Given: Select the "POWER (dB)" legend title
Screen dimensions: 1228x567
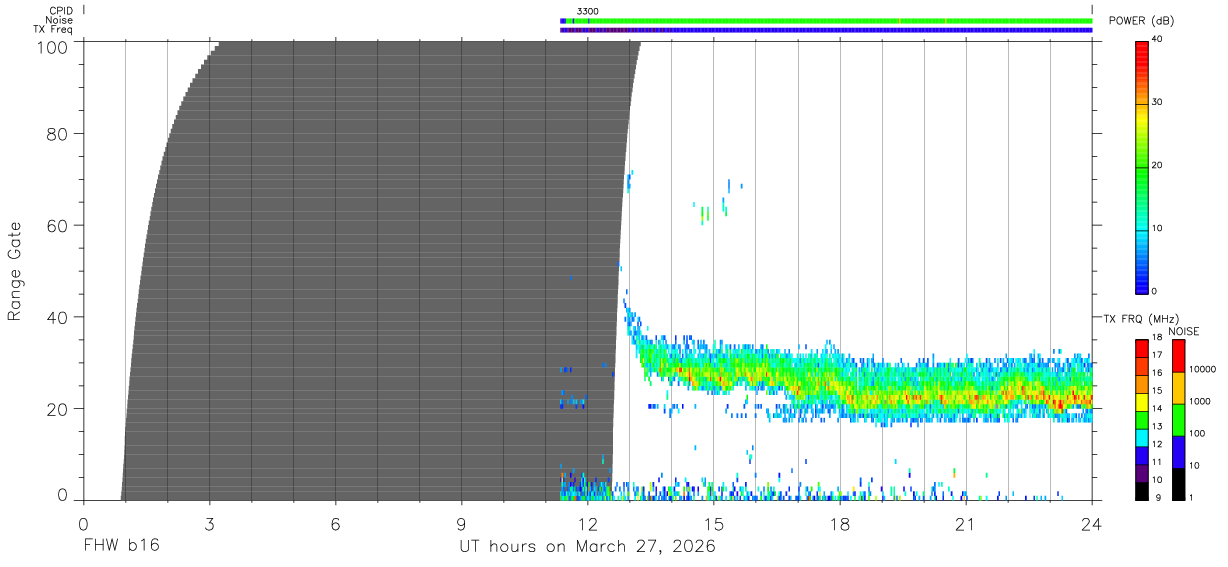Looking at the screenshot, I should point(1141,20).
